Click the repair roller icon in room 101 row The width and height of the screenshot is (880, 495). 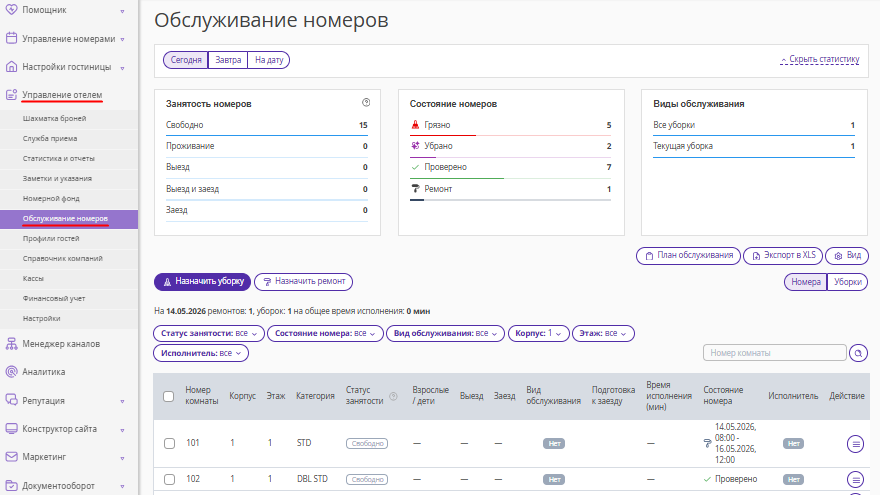(707, 443)
